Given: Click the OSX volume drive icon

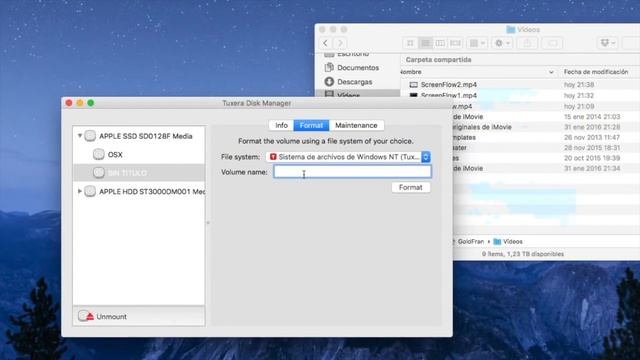Looking at the screenshot, I should (x=98, y=154).
